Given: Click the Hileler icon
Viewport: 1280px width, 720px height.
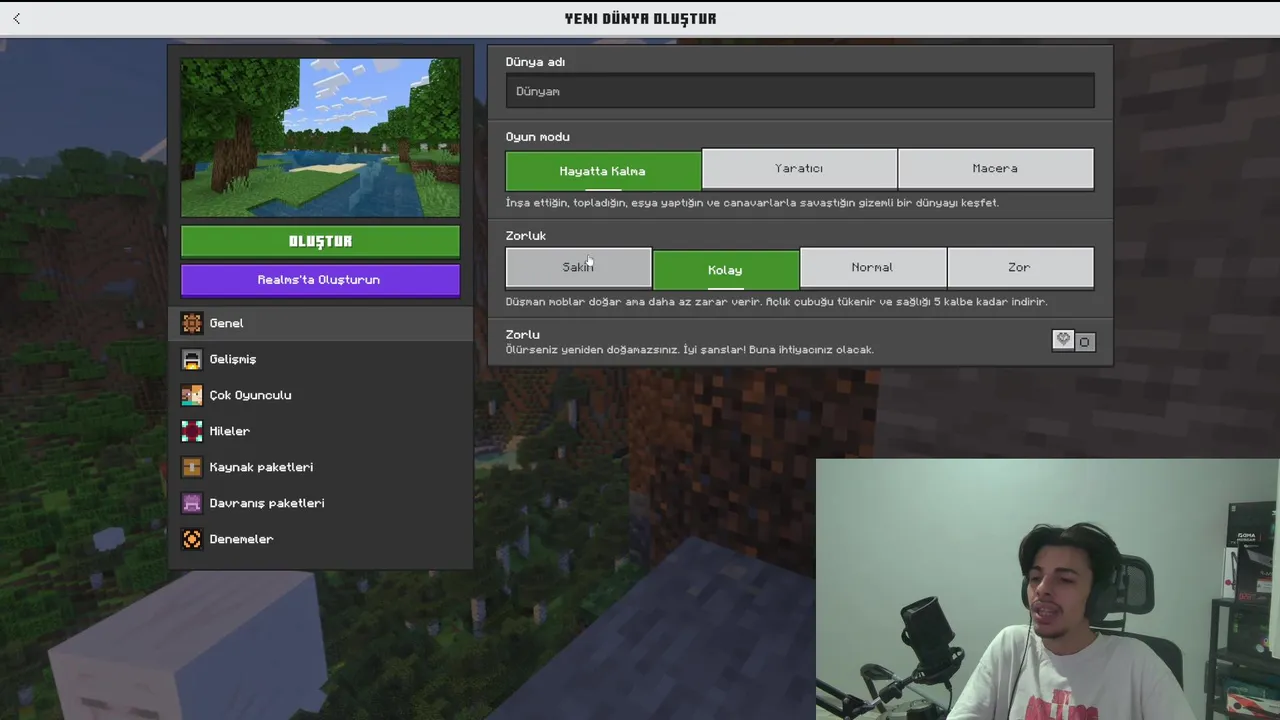Looking at the screenshot, I should point(192,431).
